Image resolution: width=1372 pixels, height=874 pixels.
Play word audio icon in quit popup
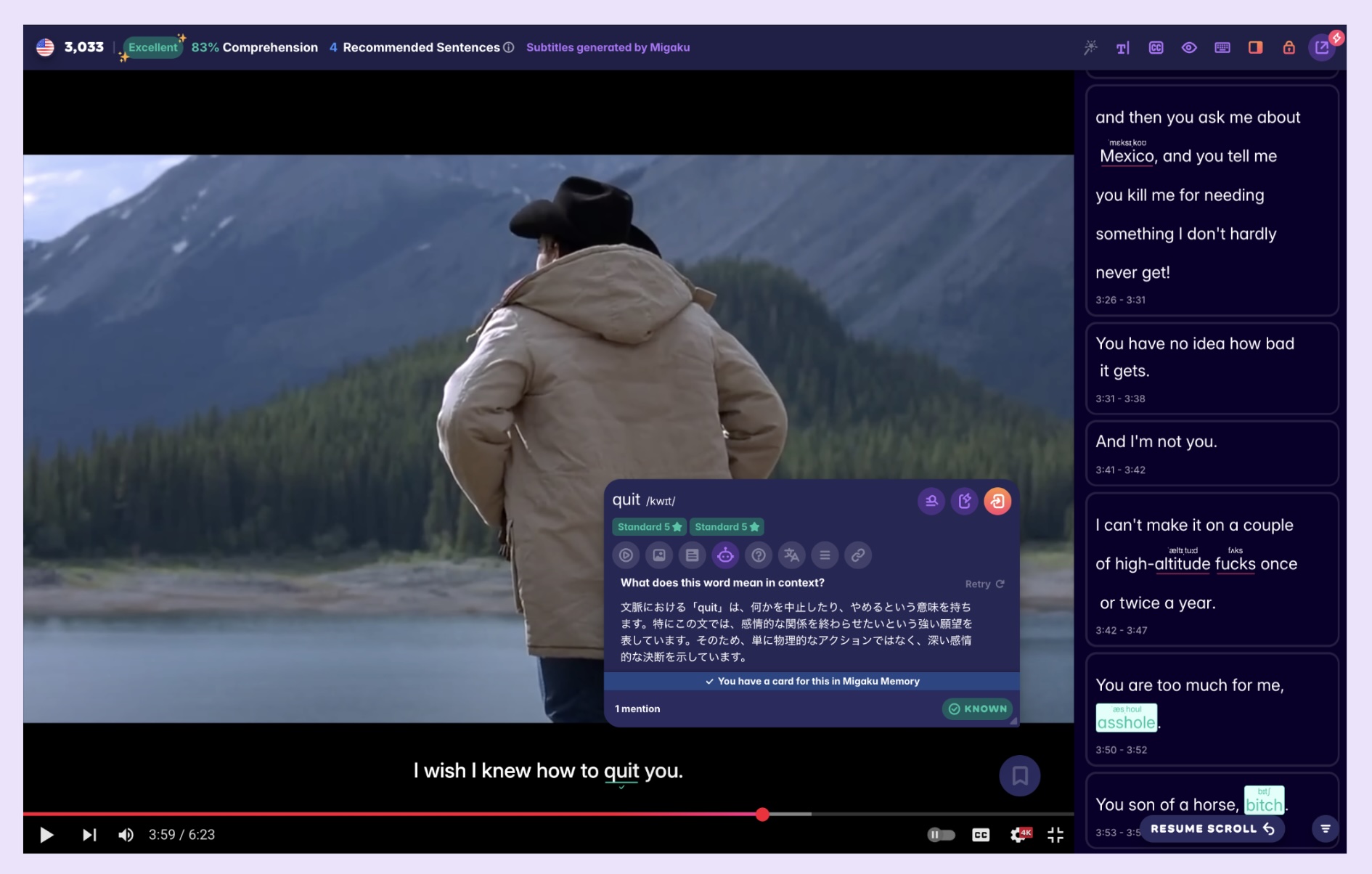pos(626,555)
